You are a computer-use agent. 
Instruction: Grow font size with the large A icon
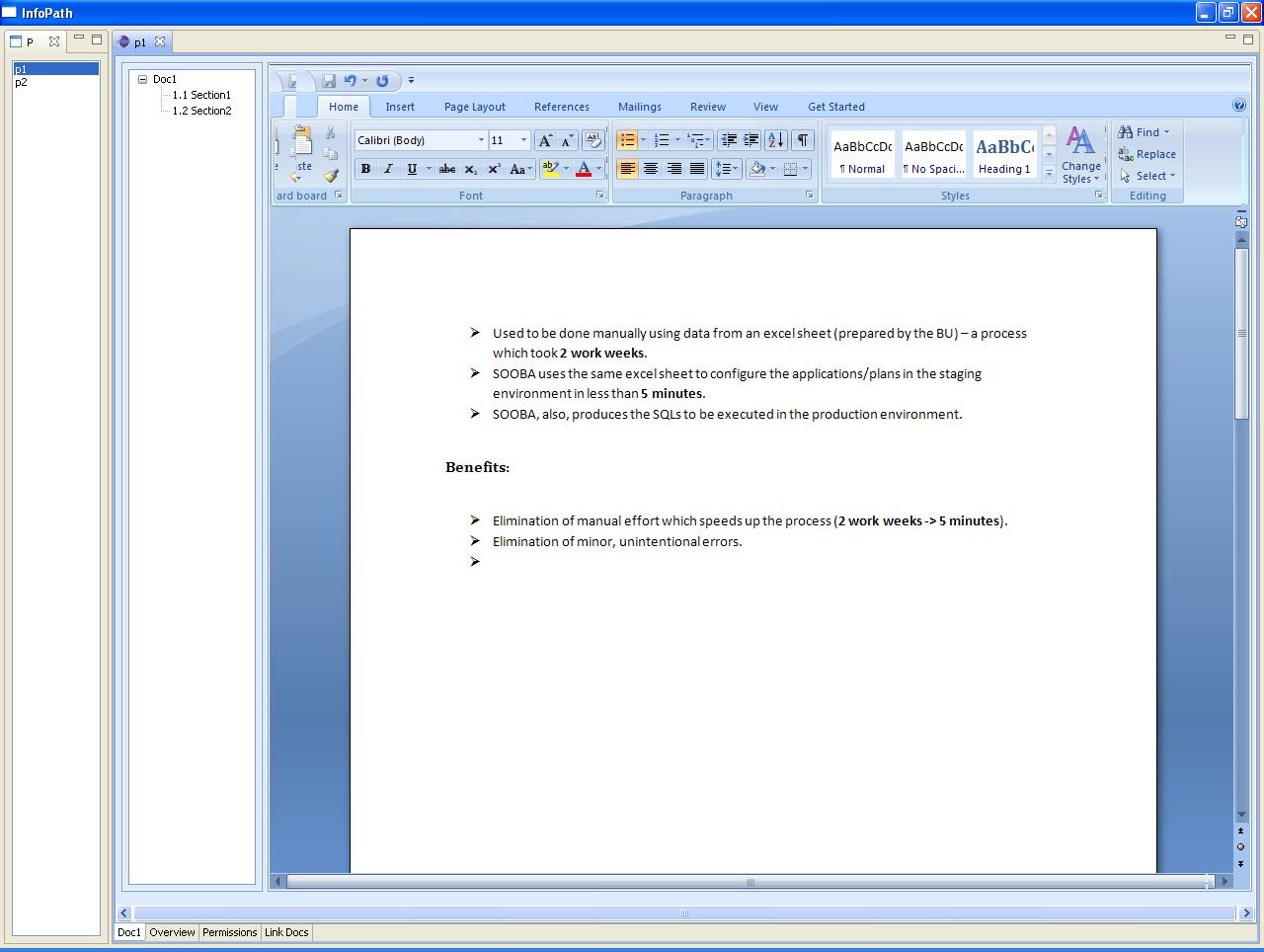click(545, 140)
